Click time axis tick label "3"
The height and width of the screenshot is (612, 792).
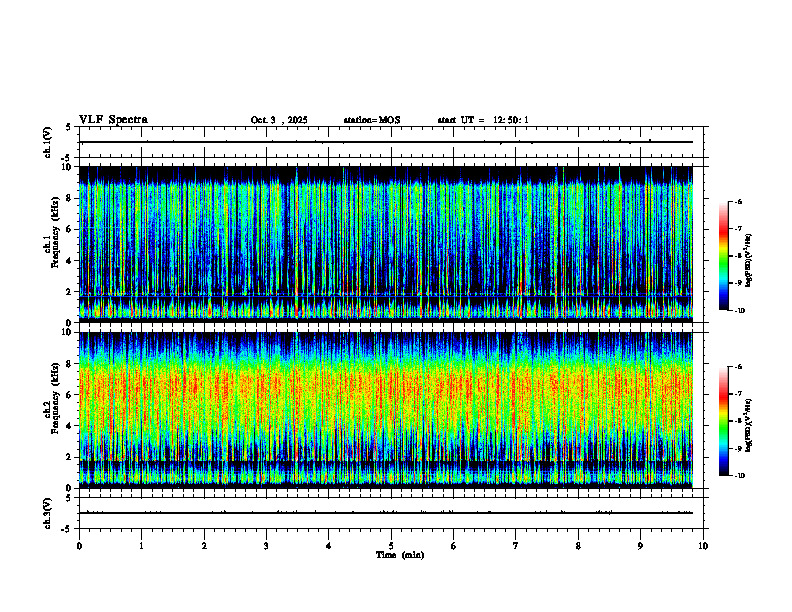266,546
